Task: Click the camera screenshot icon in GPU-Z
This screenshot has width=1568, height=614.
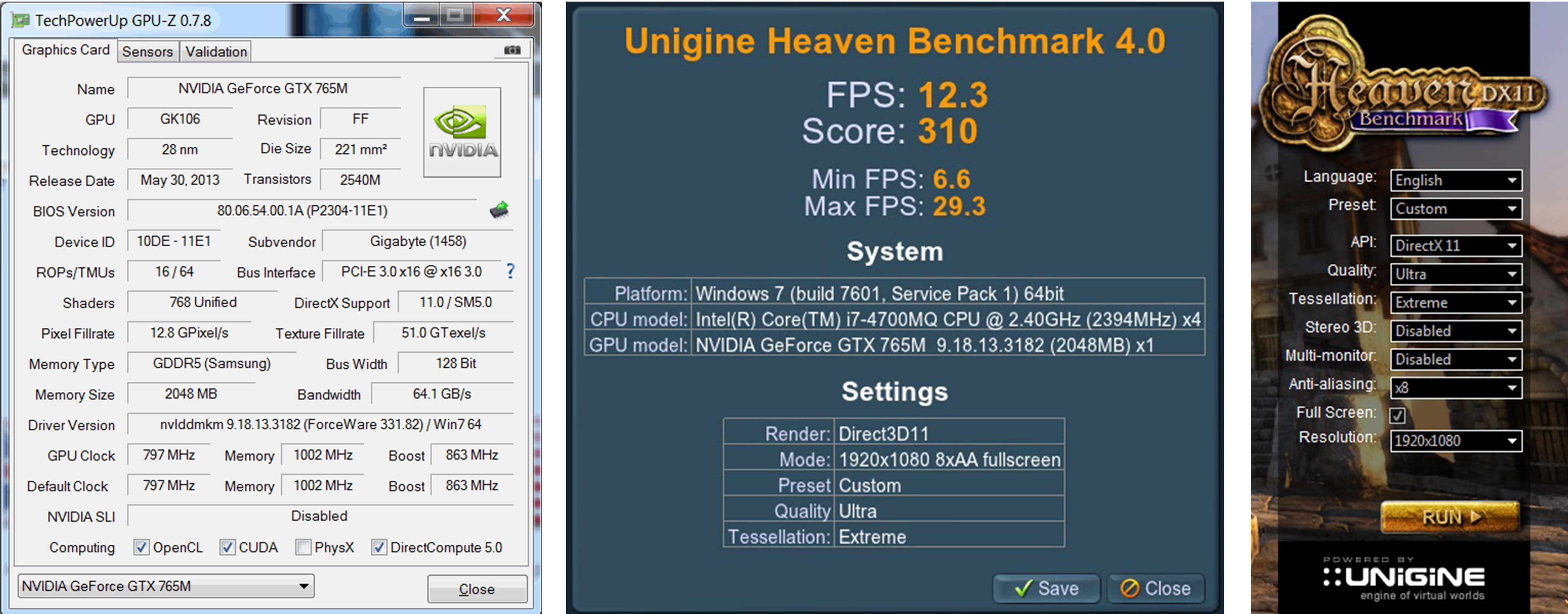Action: point(512,50)
